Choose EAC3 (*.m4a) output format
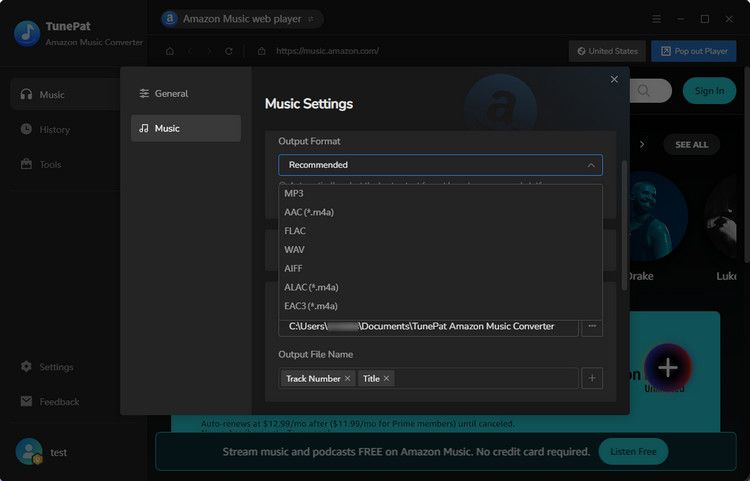750x481 pixels. tap(440, 306)
